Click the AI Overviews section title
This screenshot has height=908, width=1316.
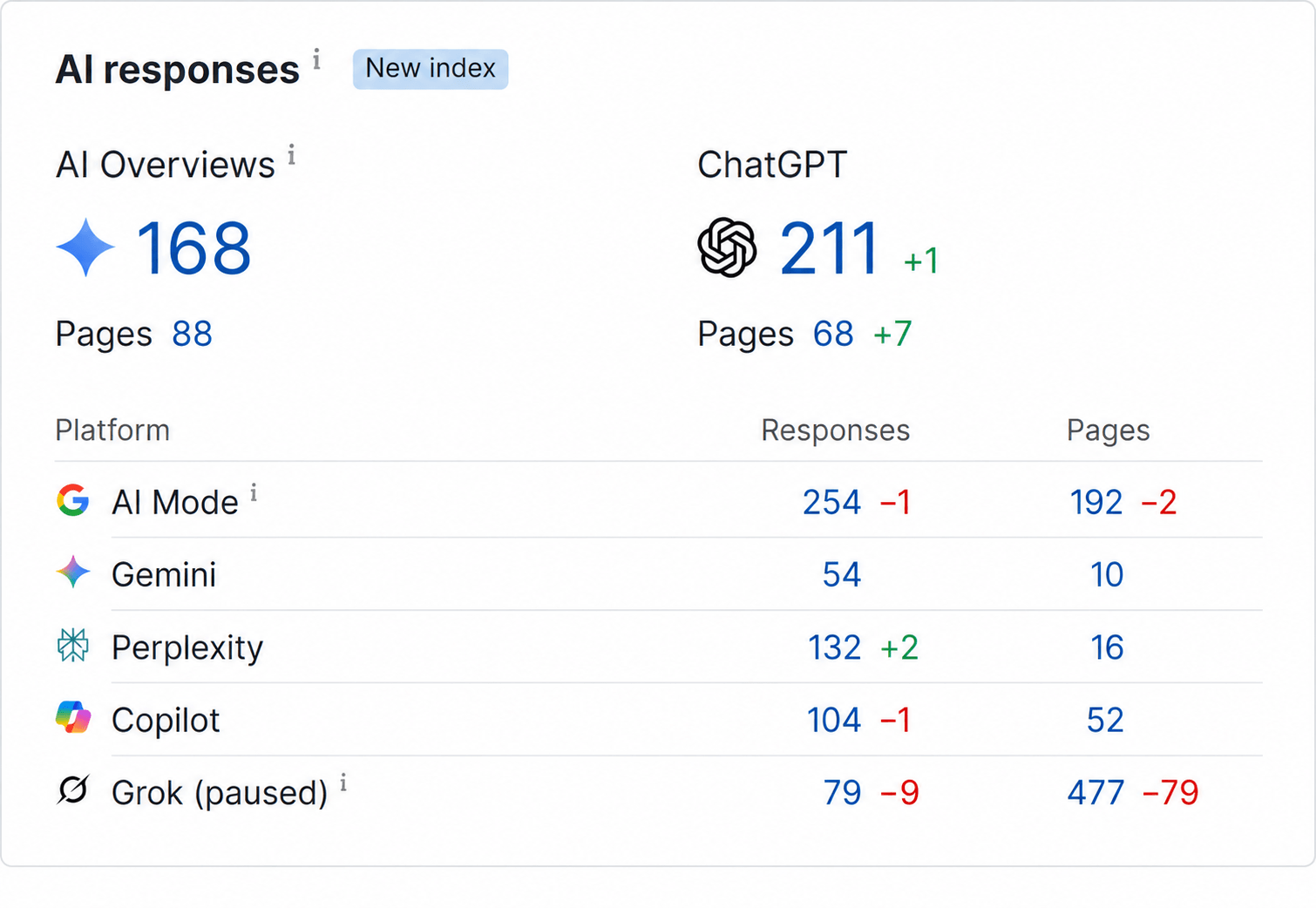(166, 165)
